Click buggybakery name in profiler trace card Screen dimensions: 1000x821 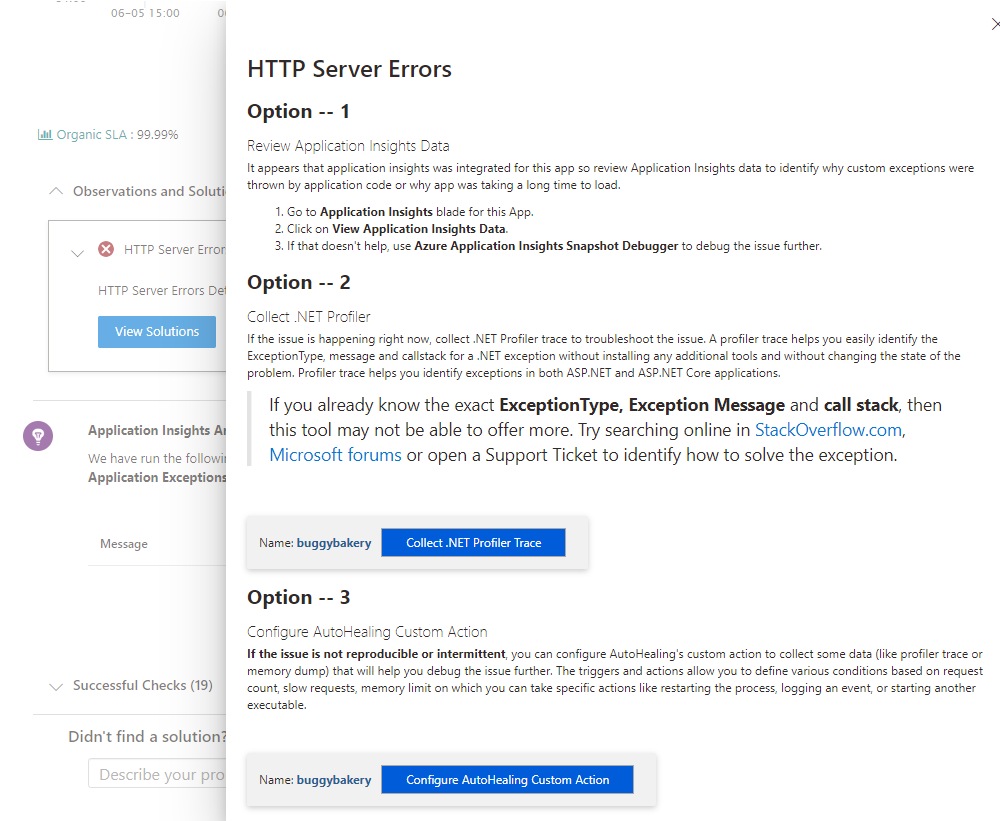pyautogui.click(x=334, y=543)
